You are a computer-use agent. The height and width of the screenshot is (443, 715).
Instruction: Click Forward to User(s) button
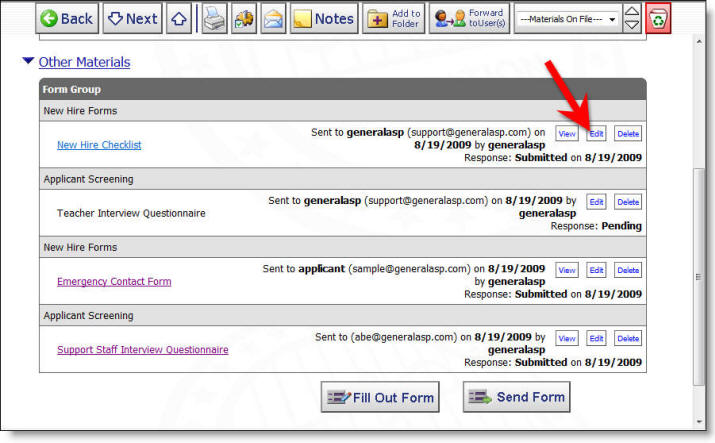469,18
